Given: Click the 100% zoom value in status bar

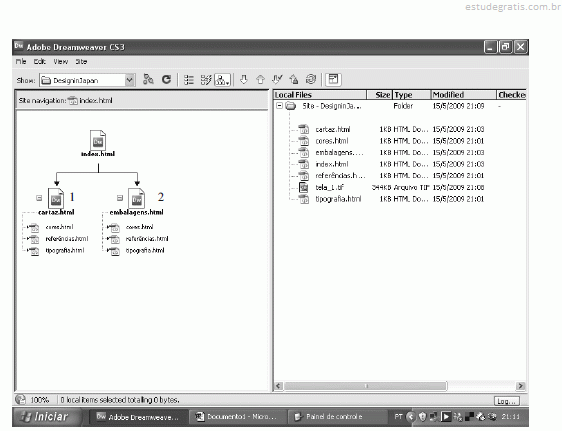Looking at the screenshot, I should [39, 400].
